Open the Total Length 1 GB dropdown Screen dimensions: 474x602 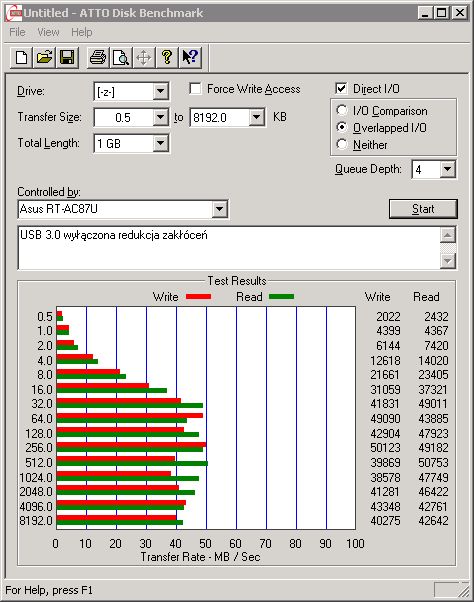coord(160,143)
